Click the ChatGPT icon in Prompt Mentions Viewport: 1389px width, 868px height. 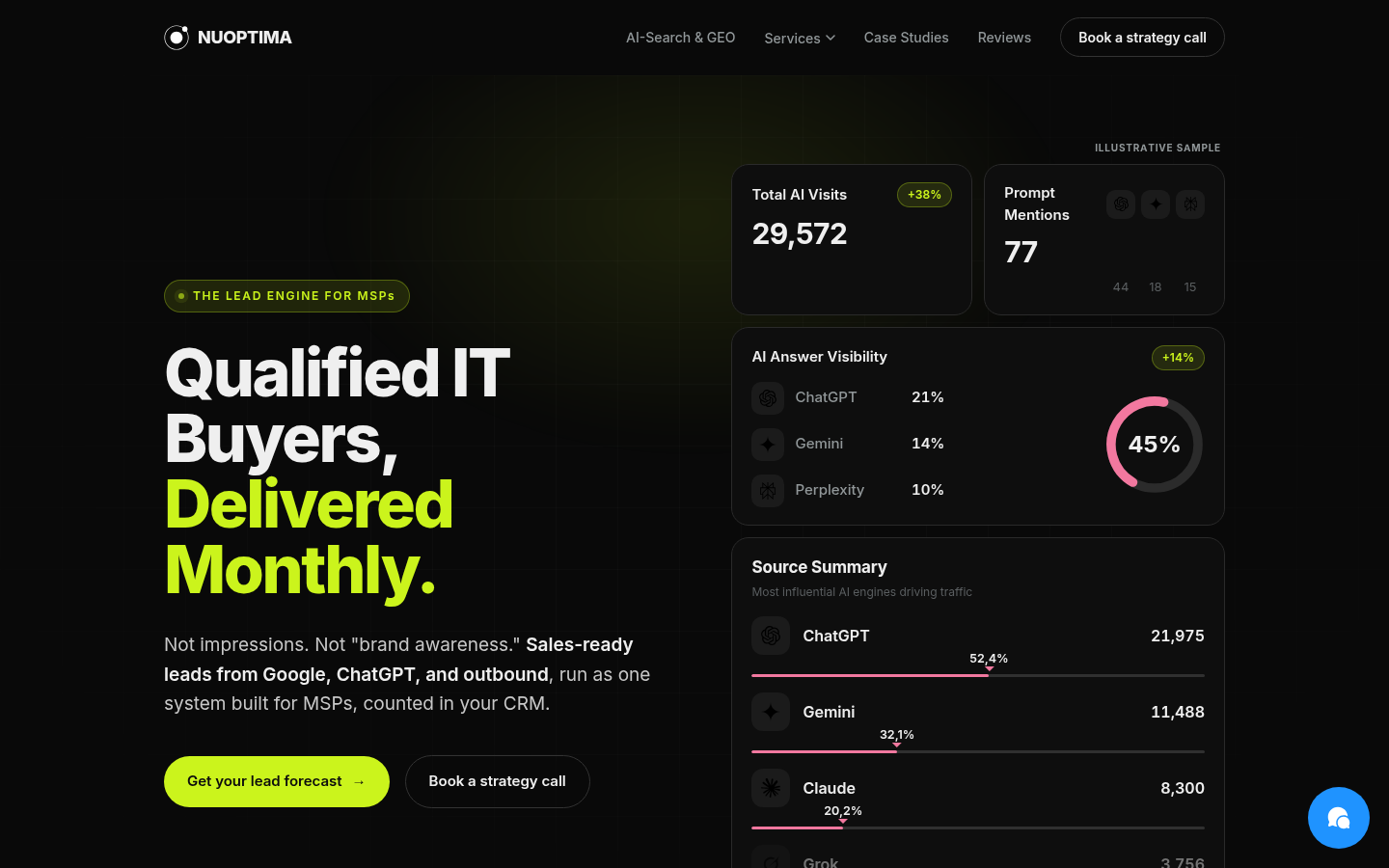1121,204
